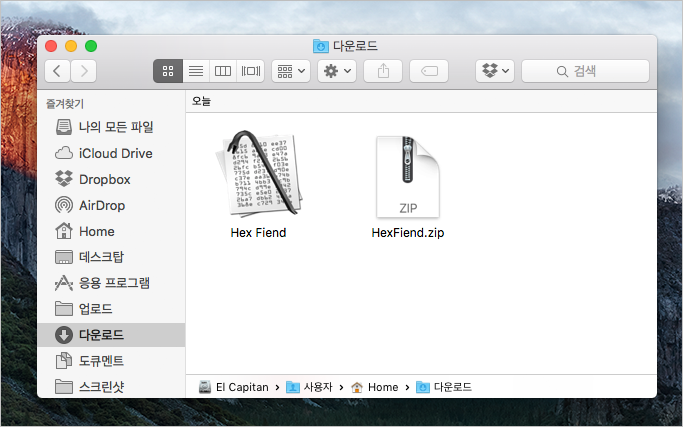Click the Hex Fiend file name label

[258, 233]
